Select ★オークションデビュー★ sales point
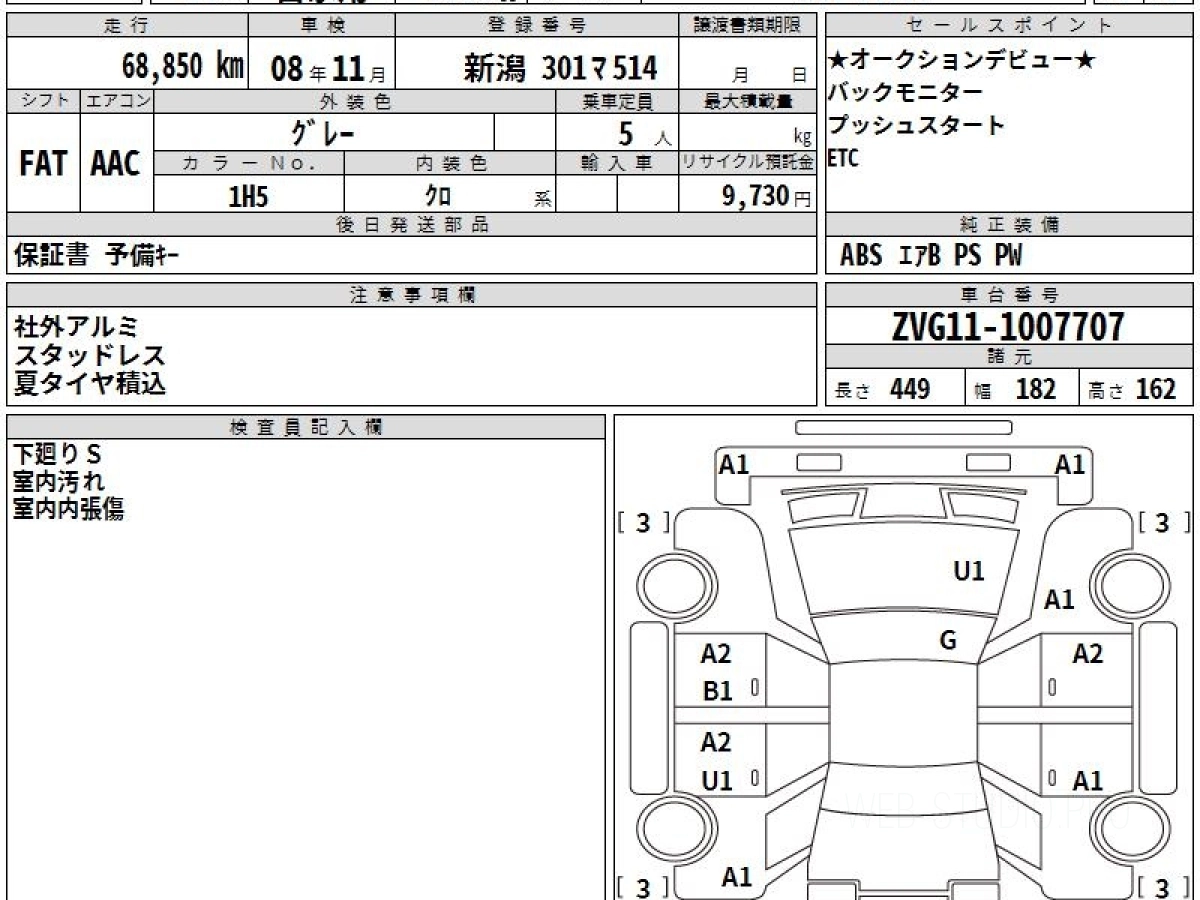 pos(961,60)
